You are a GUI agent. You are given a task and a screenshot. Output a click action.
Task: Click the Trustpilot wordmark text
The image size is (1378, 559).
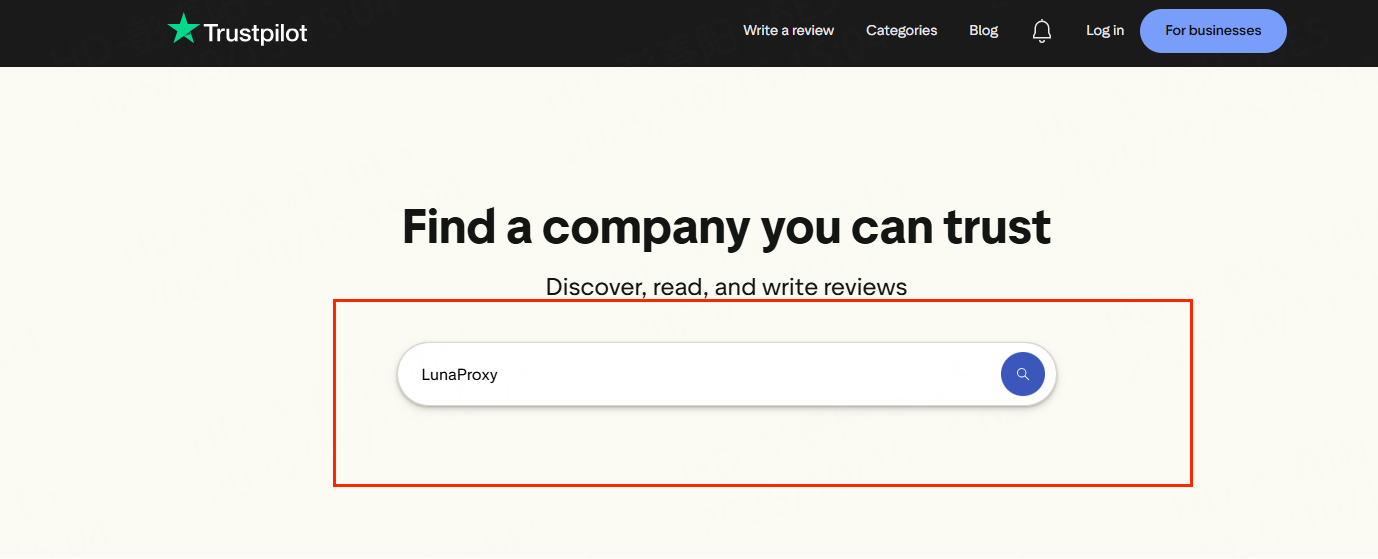(x=255, y=33)
